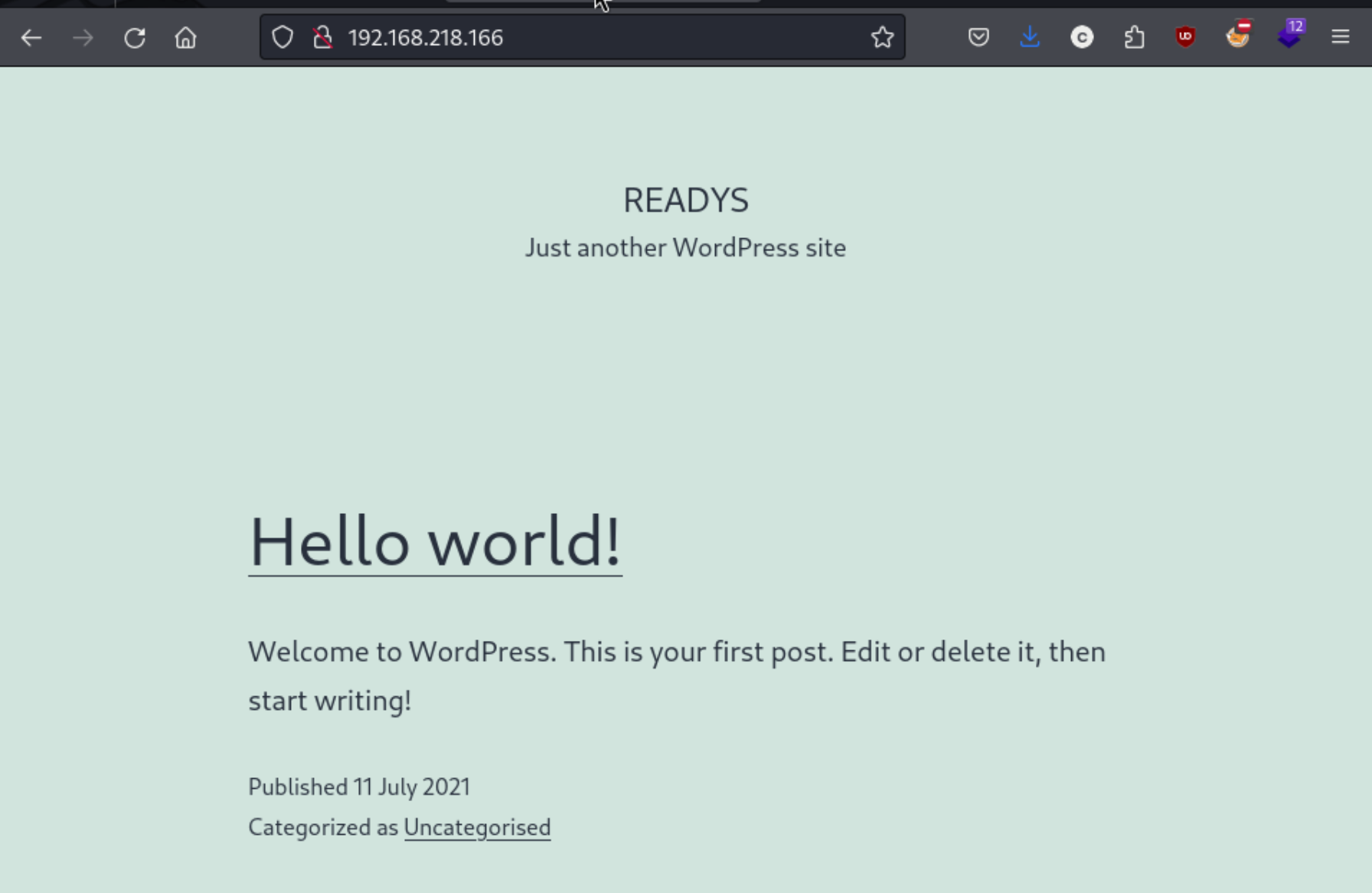
Task: Click the READYS site title
Action: pos(686,200)
